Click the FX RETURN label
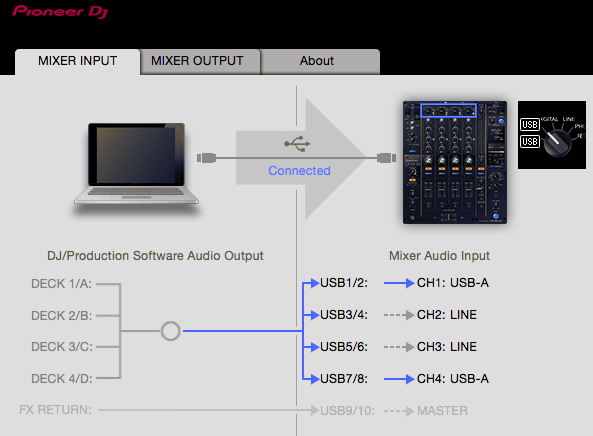The height and width of the screenshot is (436, 593). coord(55,410)
